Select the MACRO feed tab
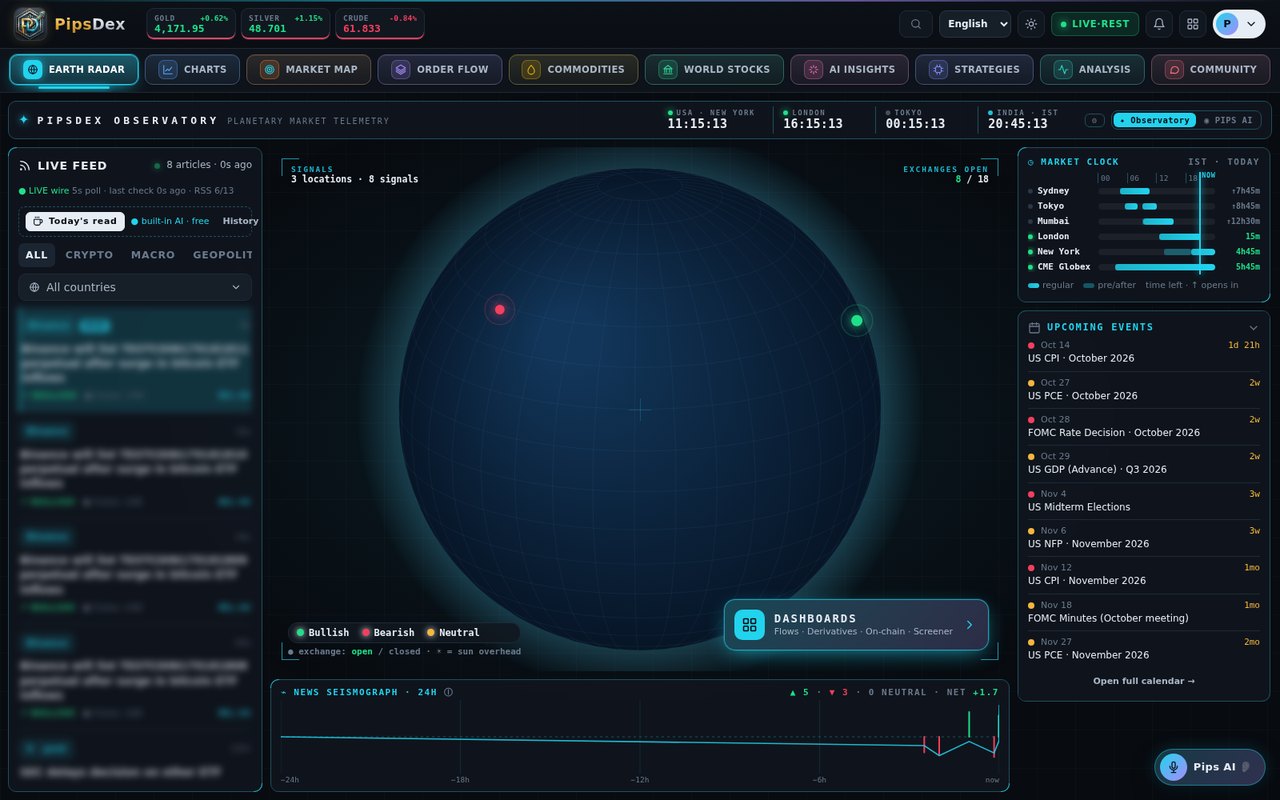Screen dimensions: 1280x800 [153, 255]
